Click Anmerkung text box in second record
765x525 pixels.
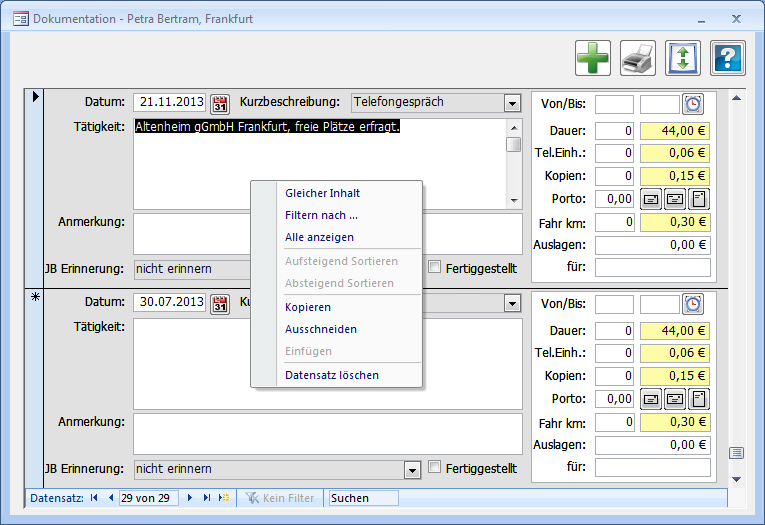point(328,434)
